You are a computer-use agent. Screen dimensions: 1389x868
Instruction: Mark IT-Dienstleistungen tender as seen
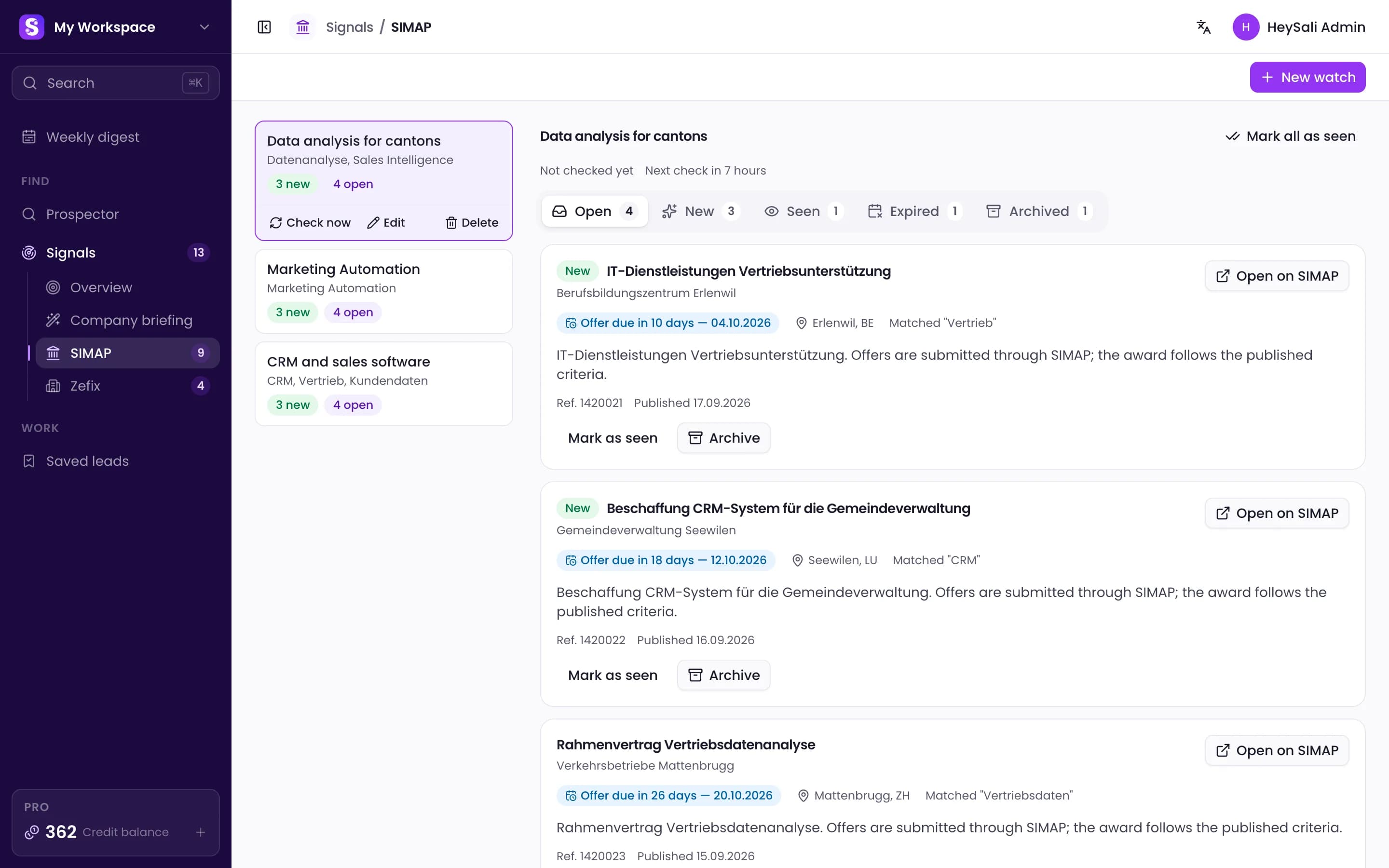pyautogui.click(x=613, y=438)
